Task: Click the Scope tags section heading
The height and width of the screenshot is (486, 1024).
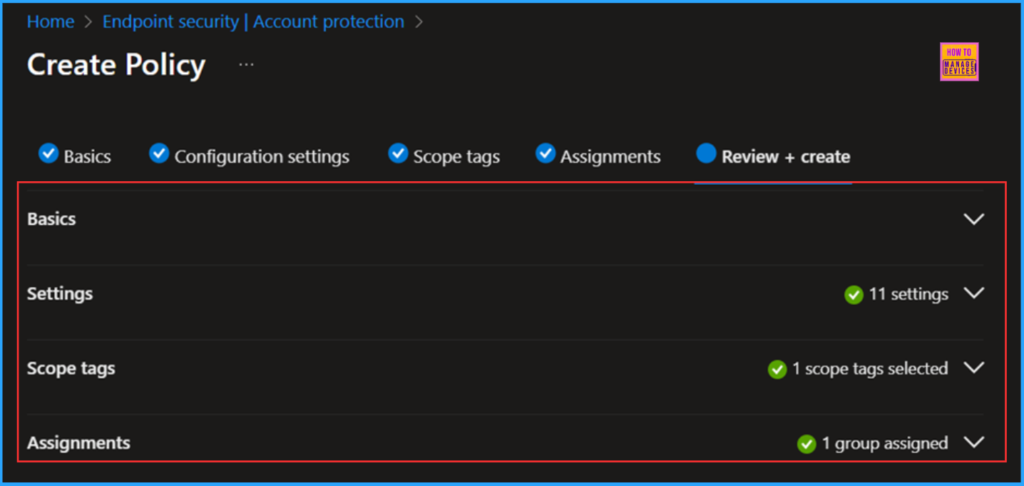Action: coord(71,368)
